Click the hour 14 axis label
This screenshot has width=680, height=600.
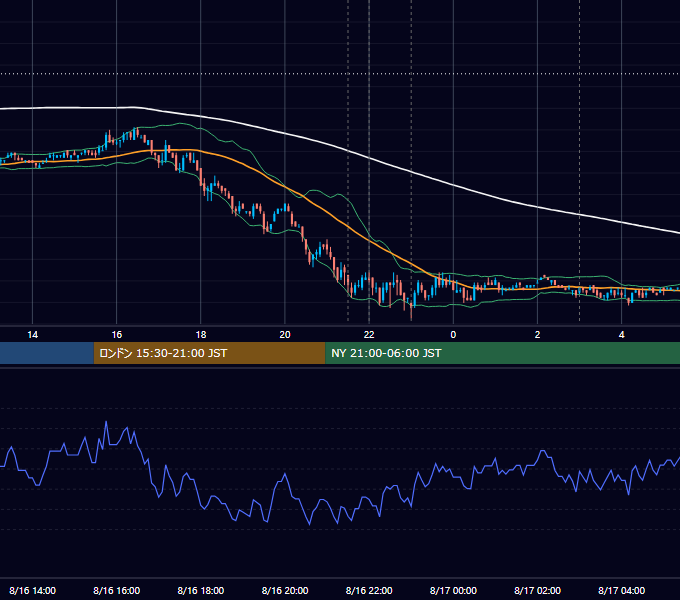[x=33, y=335]
